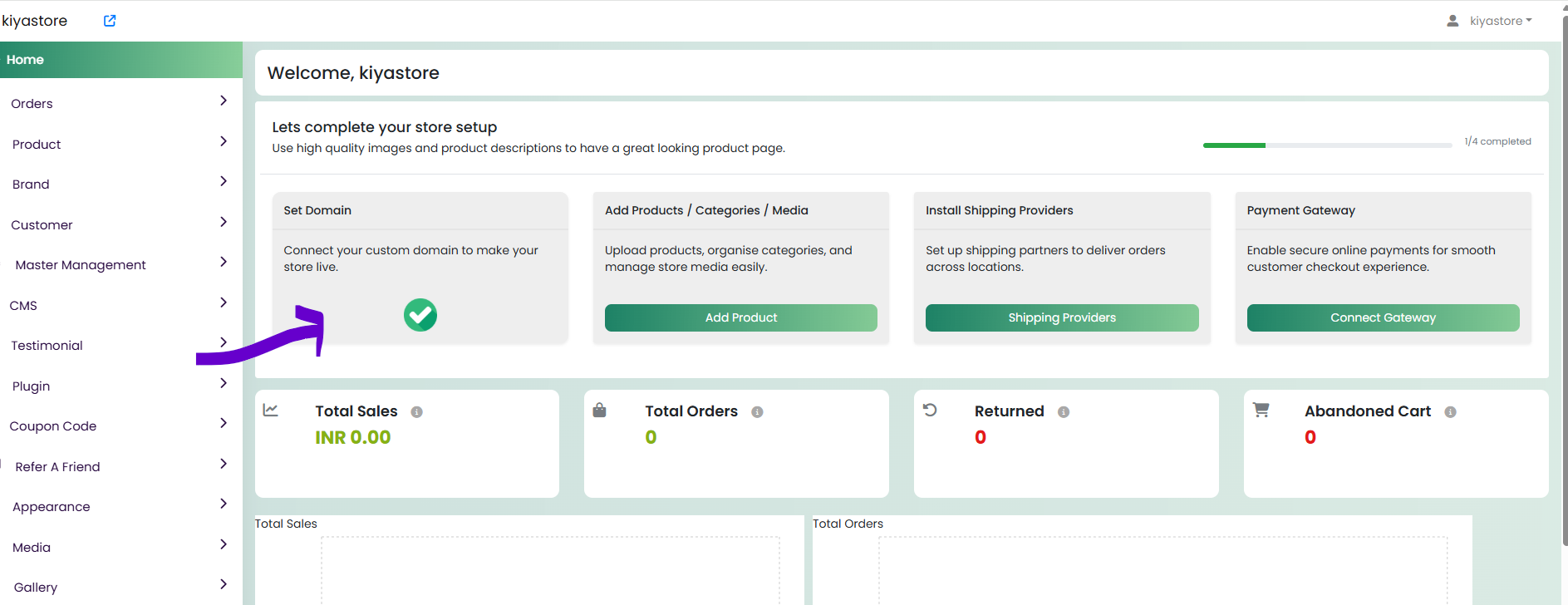Click the Add Products / Categories / Media heading
The width and height of the screenshot is (1568, 605).
pyautogui.click(x=706, y=210)
